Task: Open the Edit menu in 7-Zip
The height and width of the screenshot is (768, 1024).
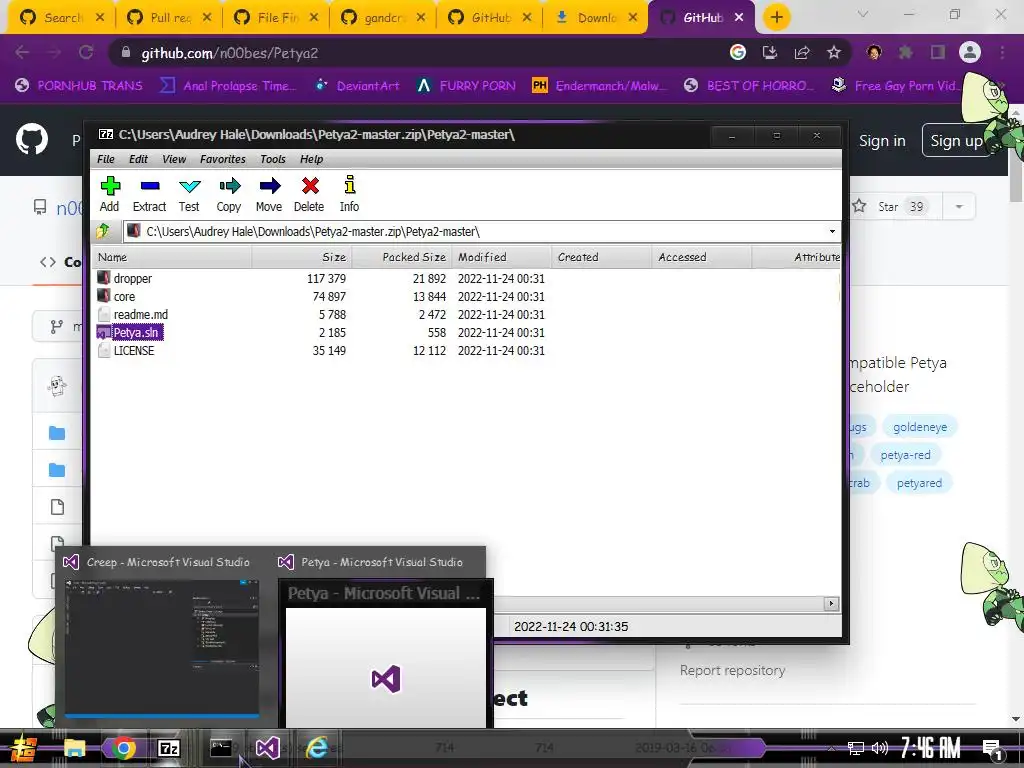Action: [138, 159]
